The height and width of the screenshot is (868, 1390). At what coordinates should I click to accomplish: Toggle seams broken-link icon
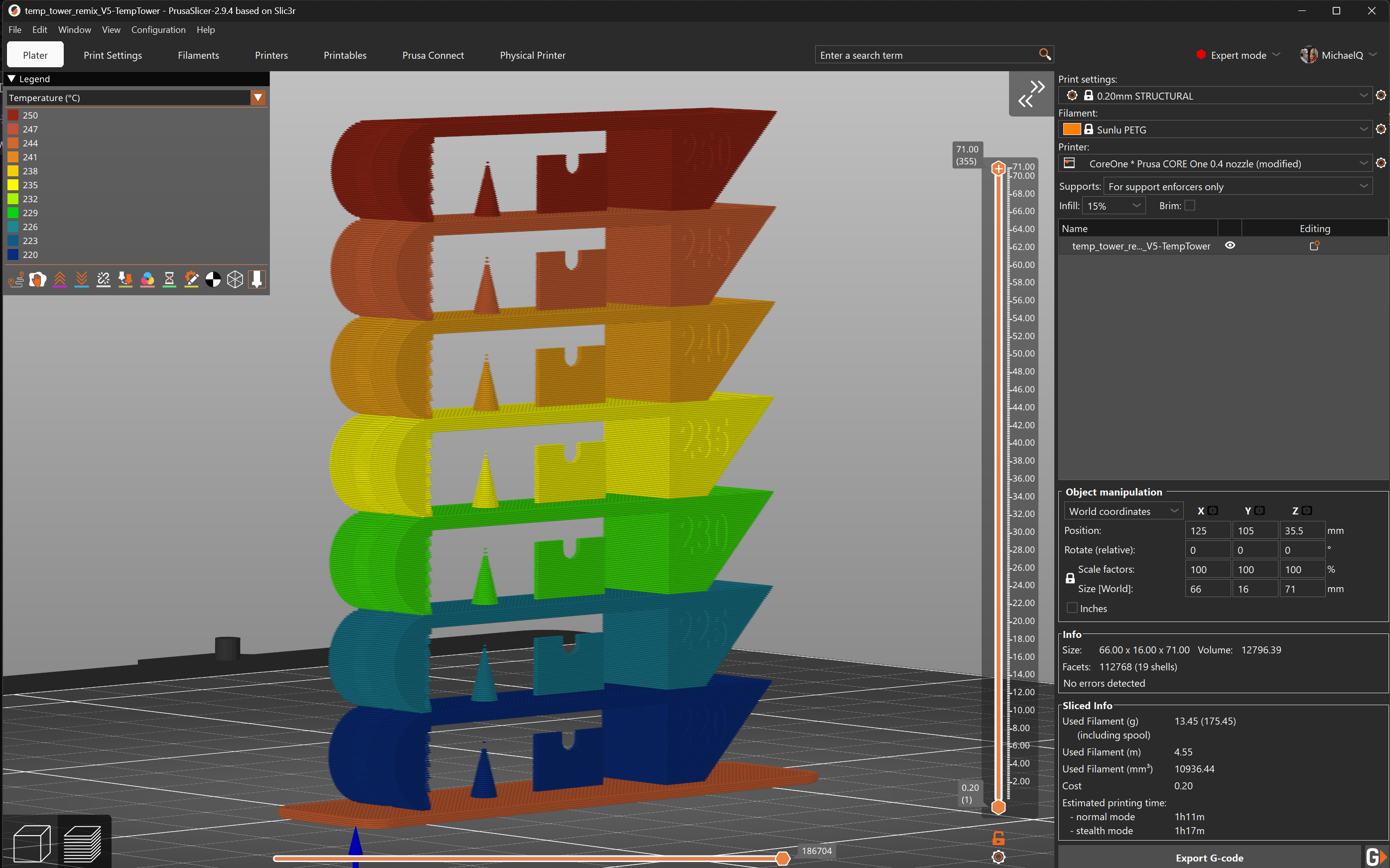pos(104,279)
